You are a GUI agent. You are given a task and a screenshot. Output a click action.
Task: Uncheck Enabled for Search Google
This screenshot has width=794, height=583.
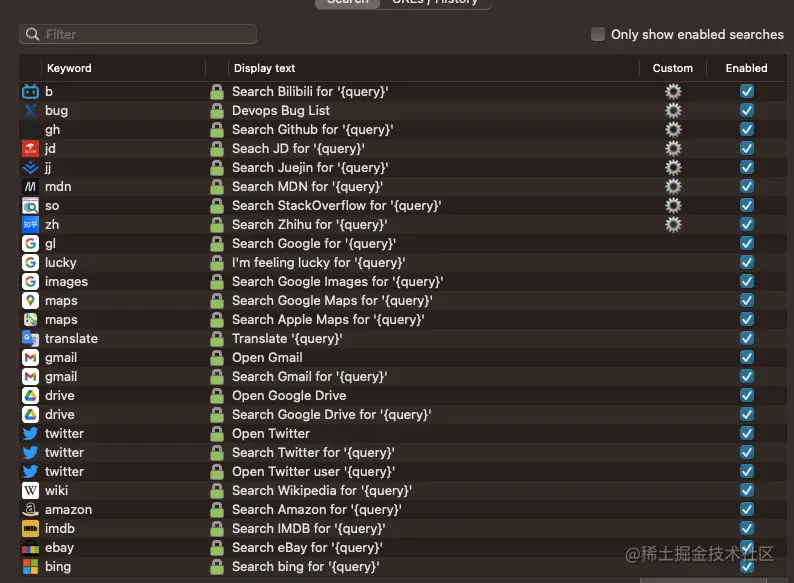tap(747, 244)
